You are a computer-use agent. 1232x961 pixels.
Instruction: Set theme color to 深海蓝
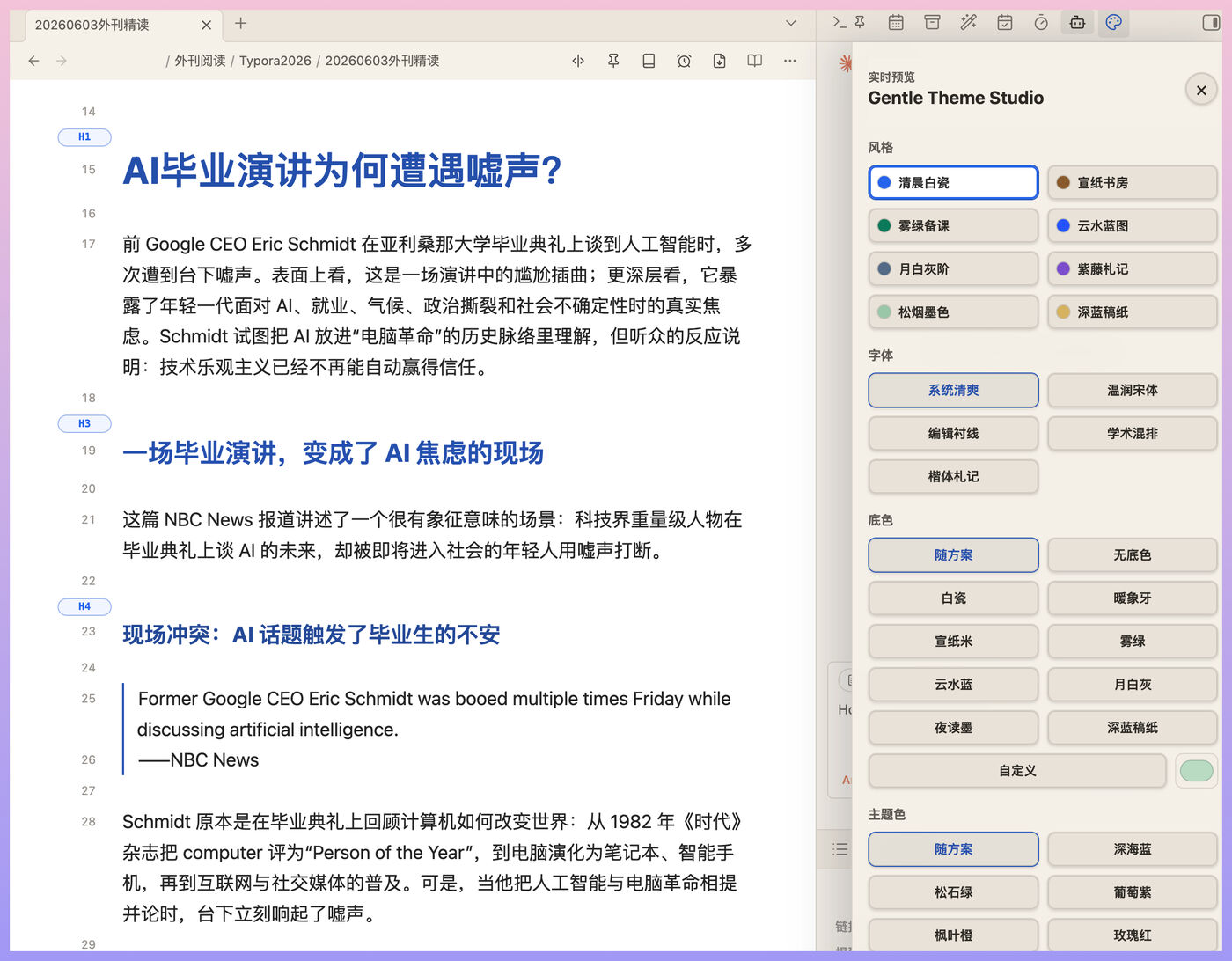pyautogui.click(x=1133, y=849)
